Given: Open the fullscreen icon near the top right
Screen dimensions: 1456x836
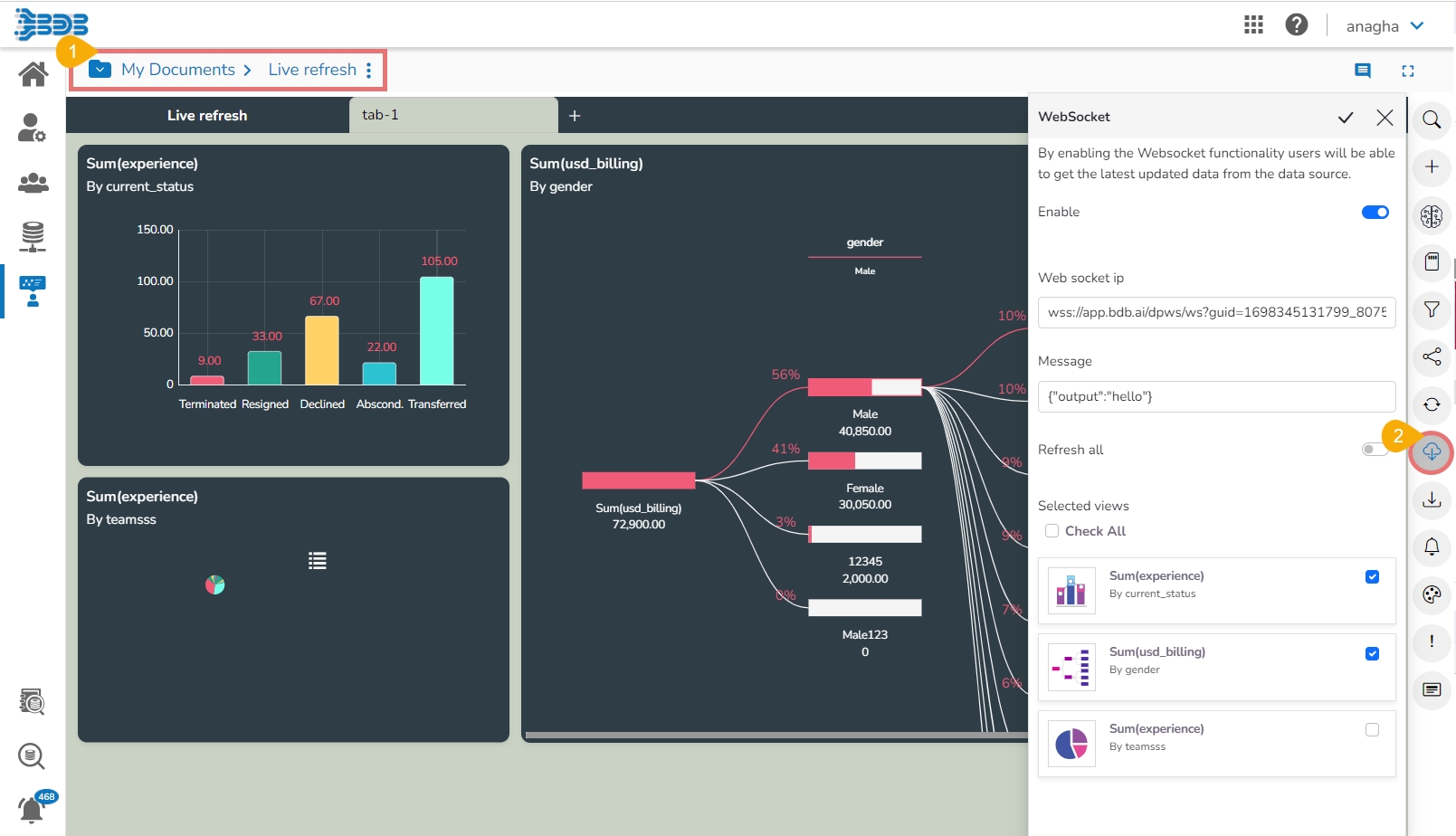Looking at the screenshot, I should click(1408, 71).
